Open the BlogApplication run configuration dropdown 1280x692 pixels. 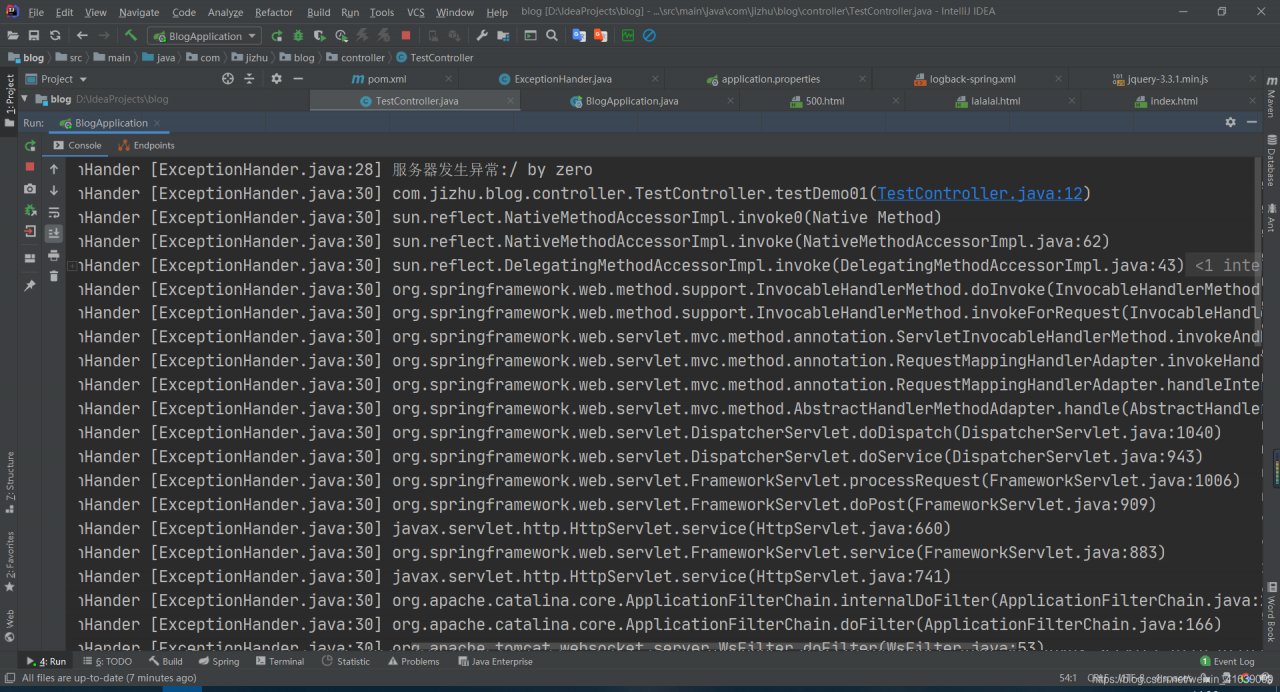[x=204, y=36]
